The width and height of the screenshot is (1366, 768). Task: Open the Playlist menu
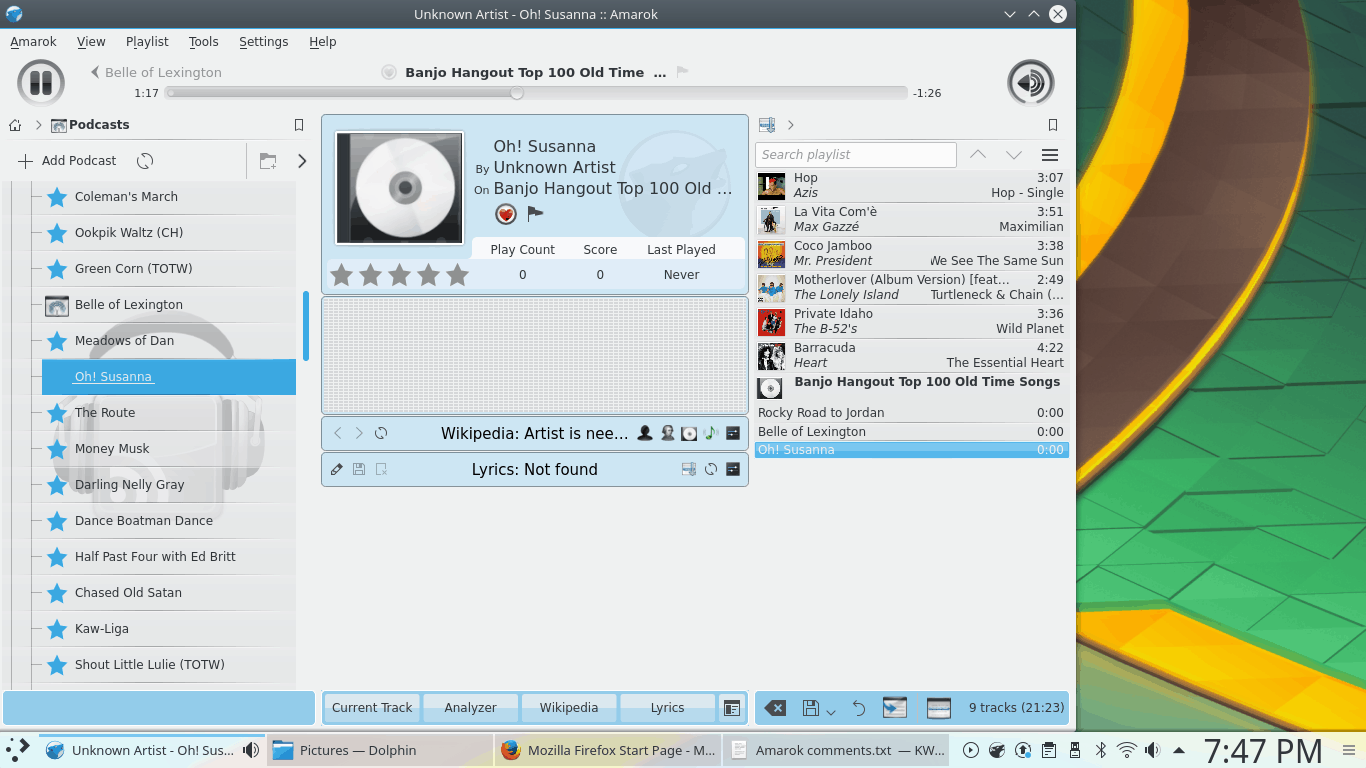pyautogui.click(x=147, y=42)
